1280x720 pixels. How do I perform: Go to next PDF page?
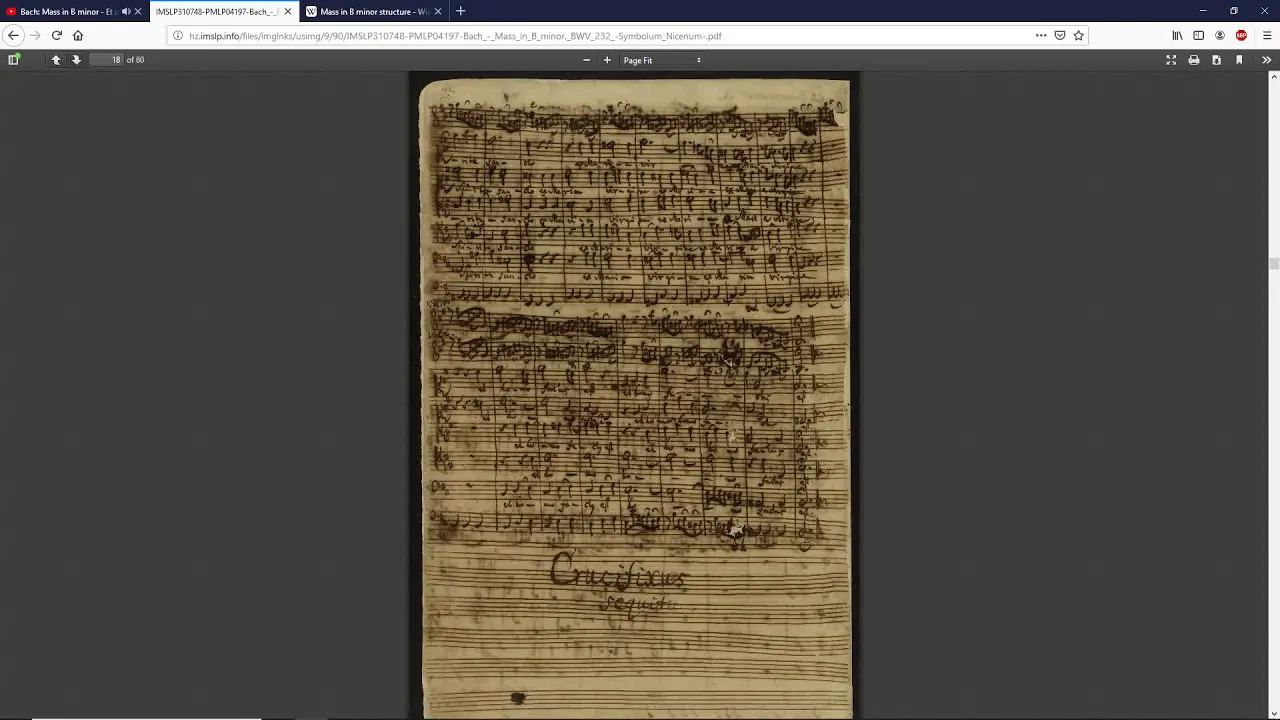(x=76, y=60)
